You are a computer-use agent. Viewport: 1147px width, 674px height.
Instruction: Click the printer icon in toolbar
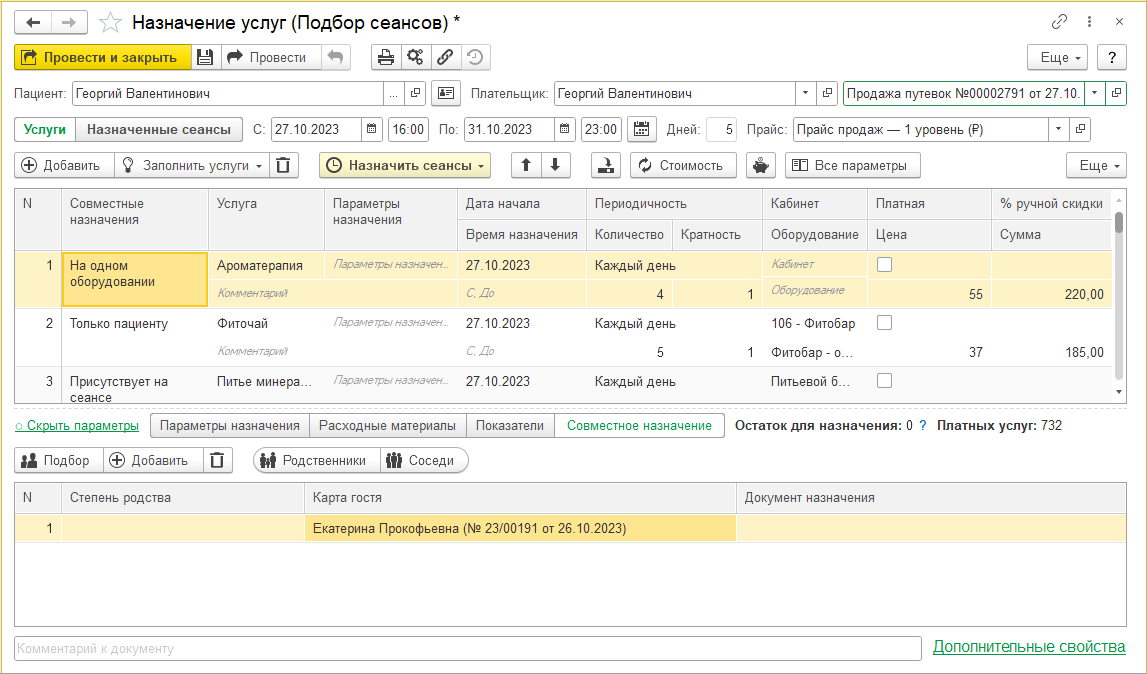[x=385, y=58]
